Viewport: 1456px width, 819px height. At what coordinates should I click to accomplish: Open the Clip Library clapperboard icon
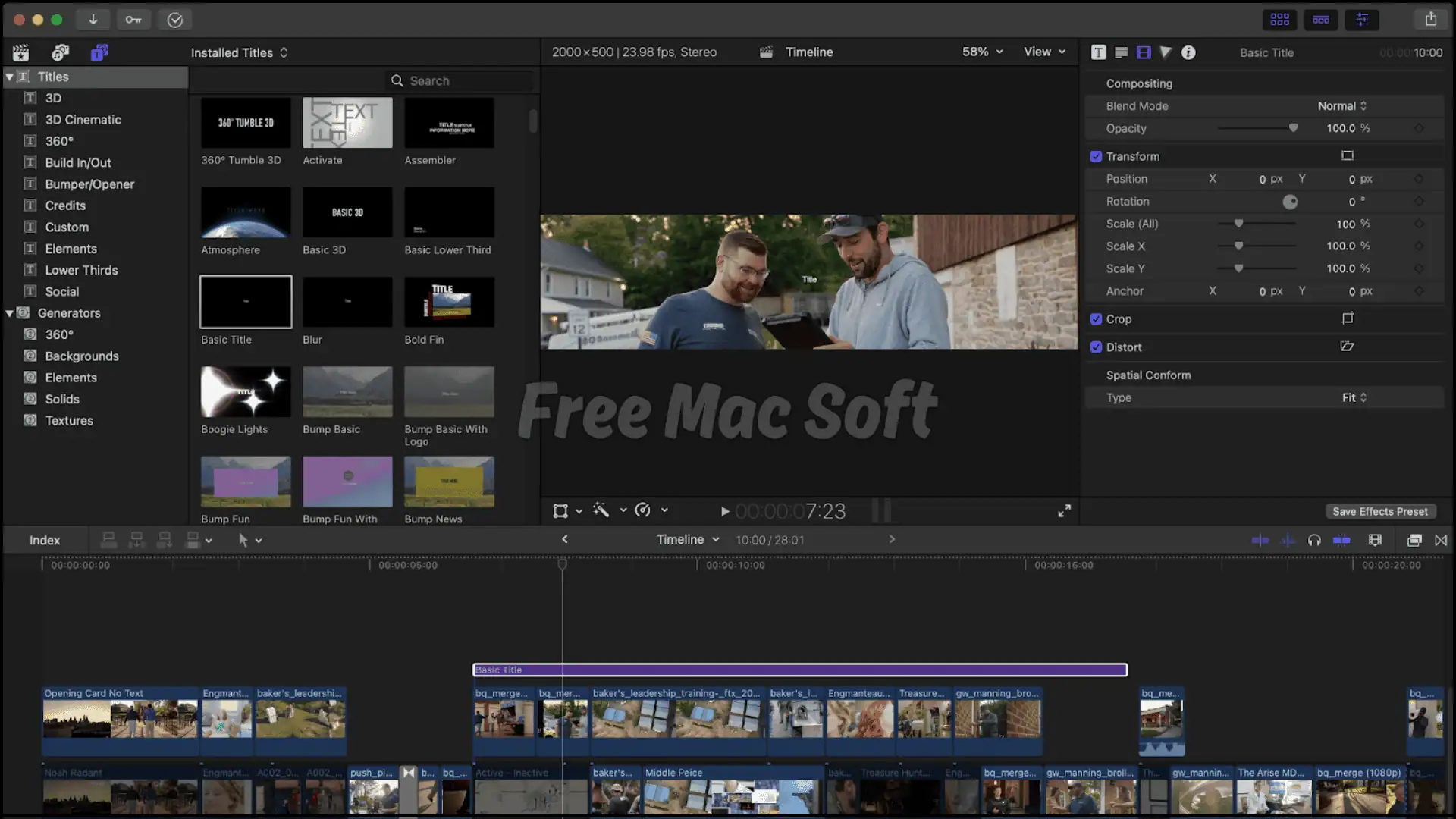coord(20,52)
